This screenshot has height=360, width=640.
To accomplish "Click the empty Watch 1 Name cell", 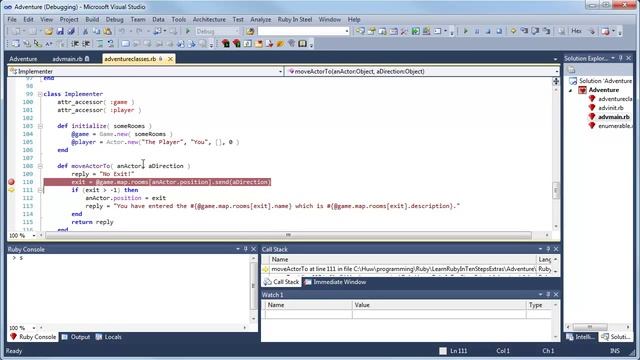I will pos(309,314).
